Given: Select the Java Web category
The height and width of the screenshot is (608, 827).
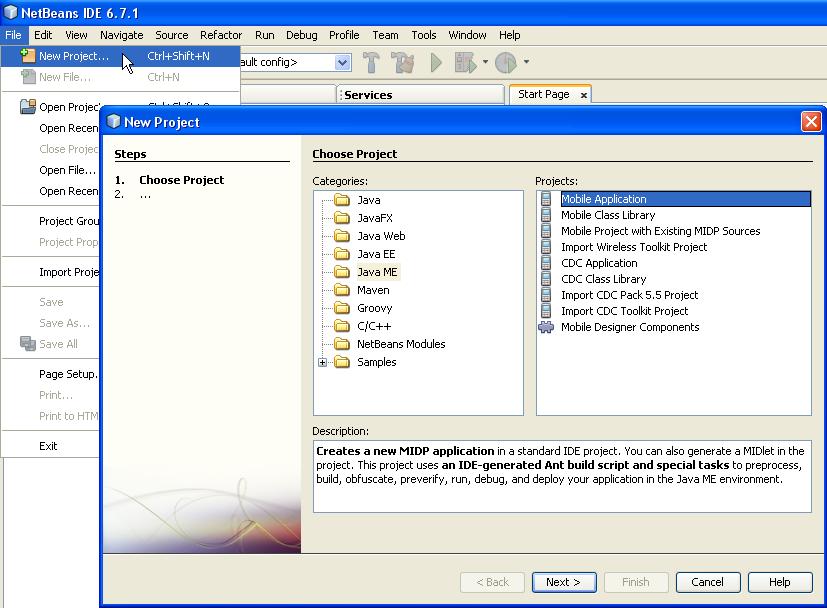Looking at the screenshot, I should tap(381, 236).
